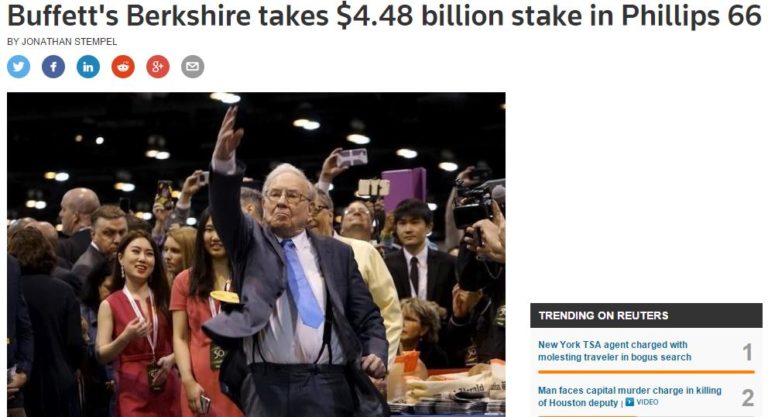Email this article using envelope icon
Image resolution: width=768 pixels, height=417 pixels.
(x=192, y=67)
